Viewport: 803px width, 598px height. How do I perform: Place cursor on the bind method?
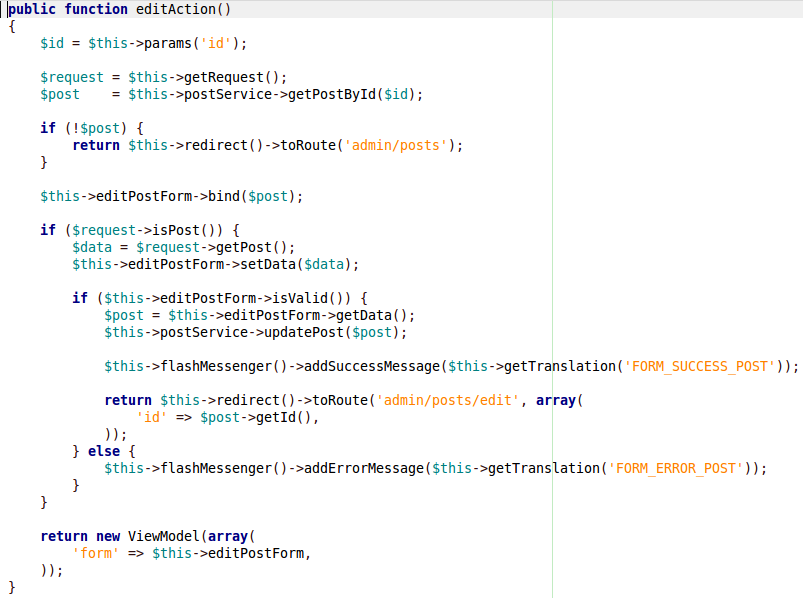pyautogui.click(x=224, y=196)
